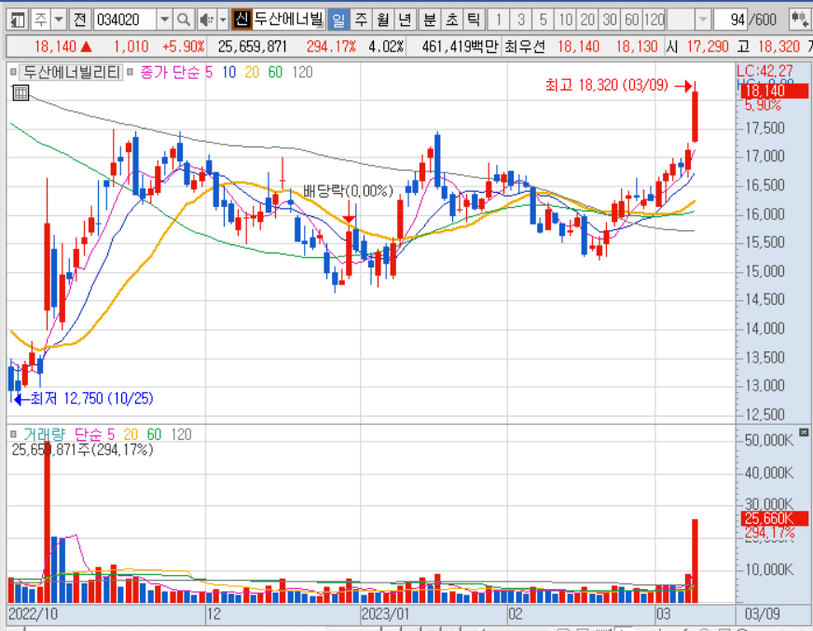813x631 pixels.
Task: Click the 03/09 date box on axis
Action: [x=762, y=614]
